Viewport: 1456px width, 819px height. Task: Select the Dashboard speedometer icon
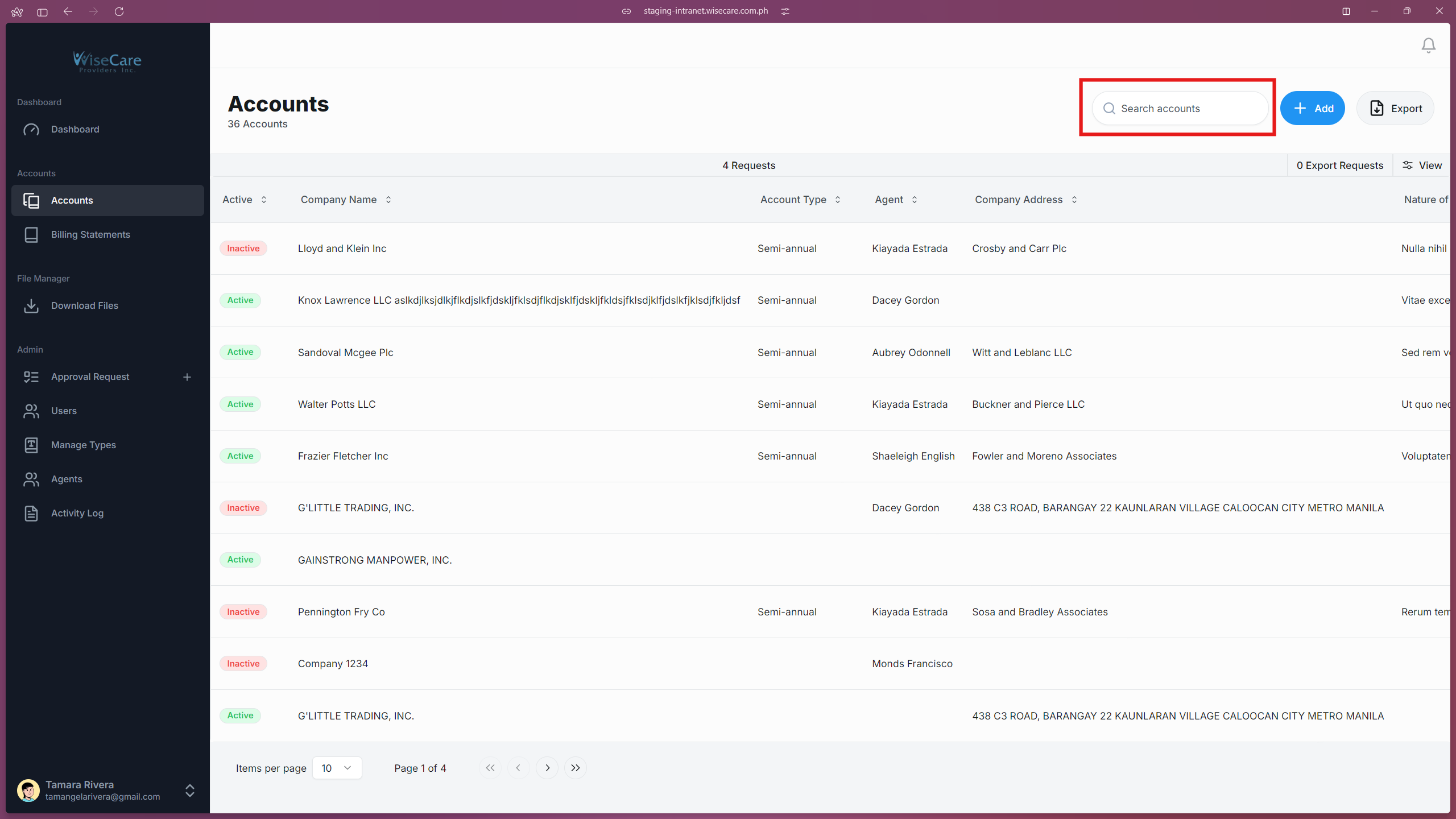click(32, 129)
